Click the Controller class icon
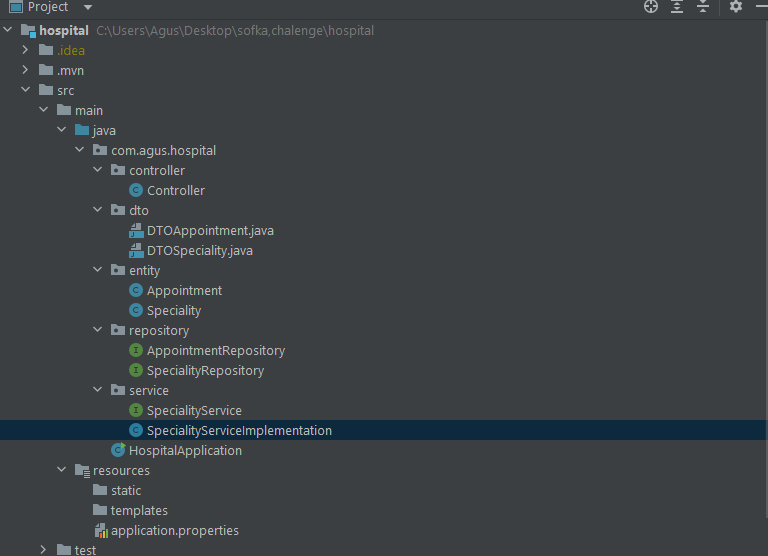This screenshot has width=768, height=556. coord(136,190)
